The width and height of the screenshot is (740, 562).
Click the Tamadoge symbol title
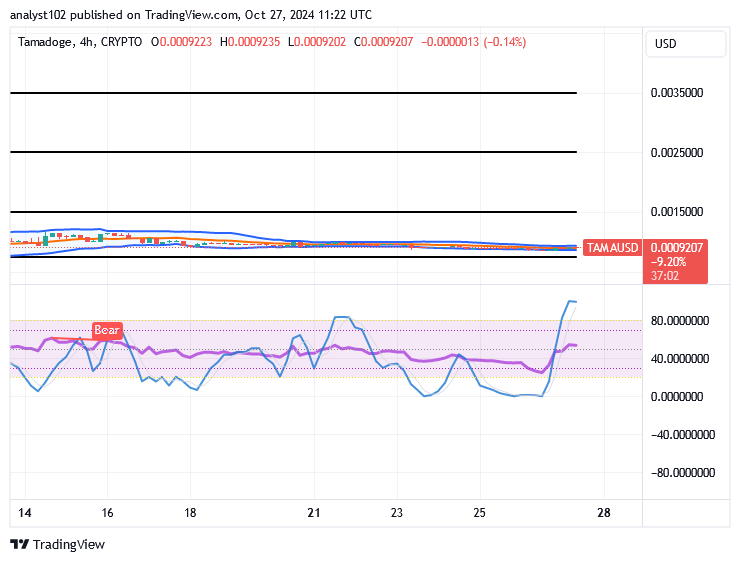pos(80,42)
